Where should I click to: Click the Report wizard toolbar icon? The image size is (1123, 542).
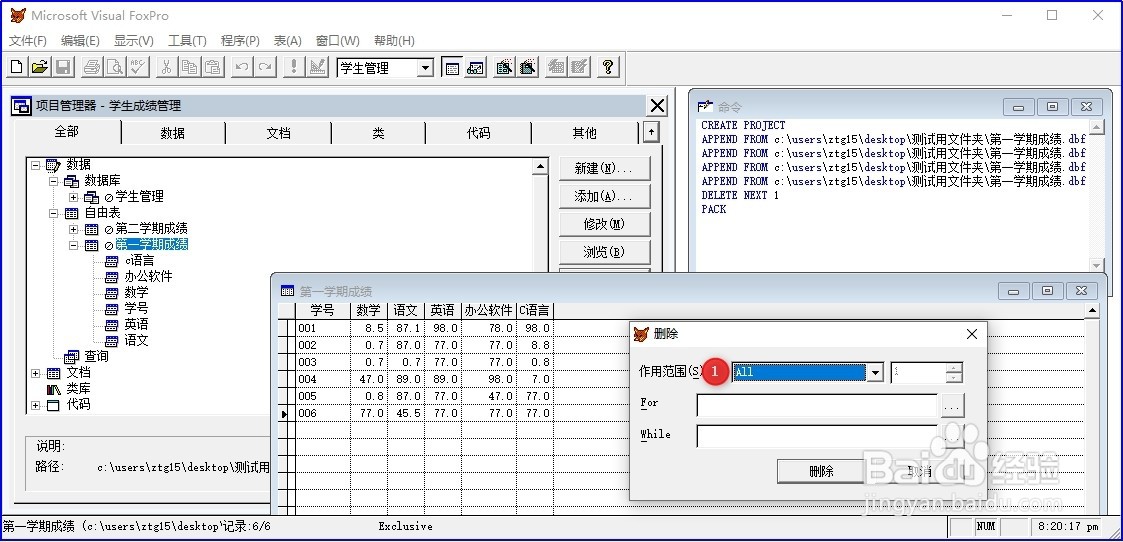528,67
